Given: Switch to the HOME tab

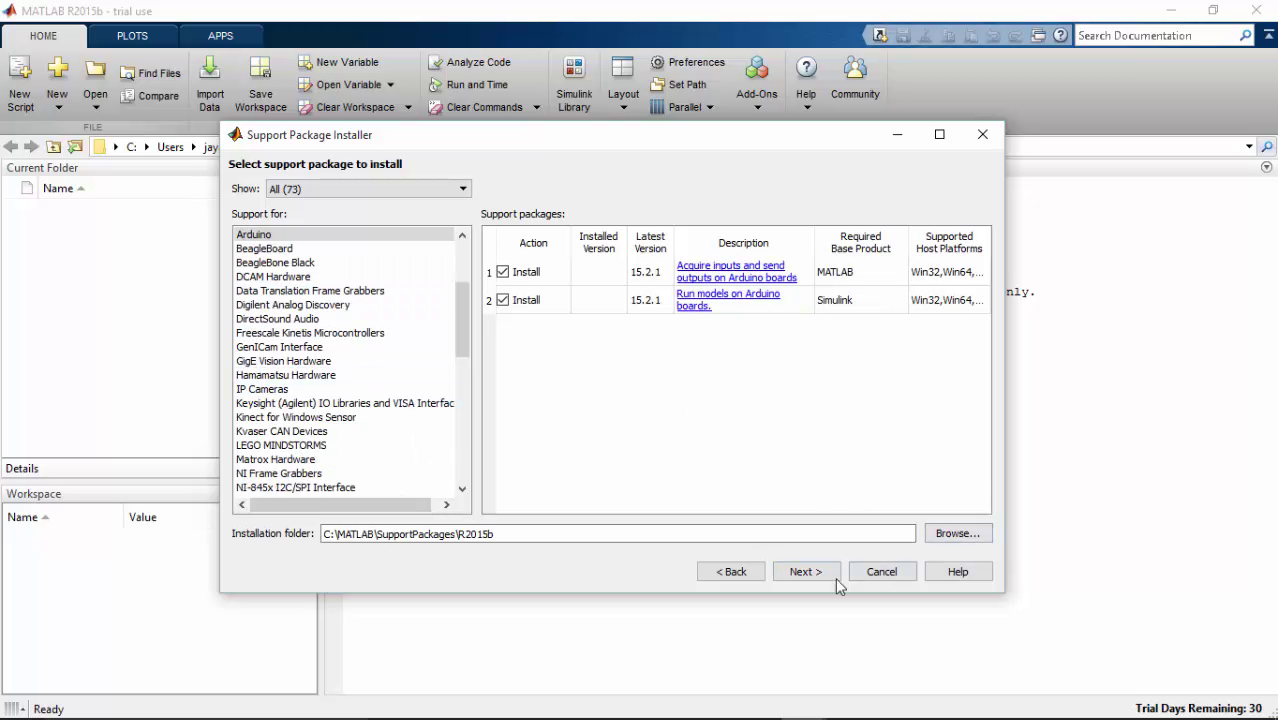Looking at the screenshot, I should (x=43, y=36).
